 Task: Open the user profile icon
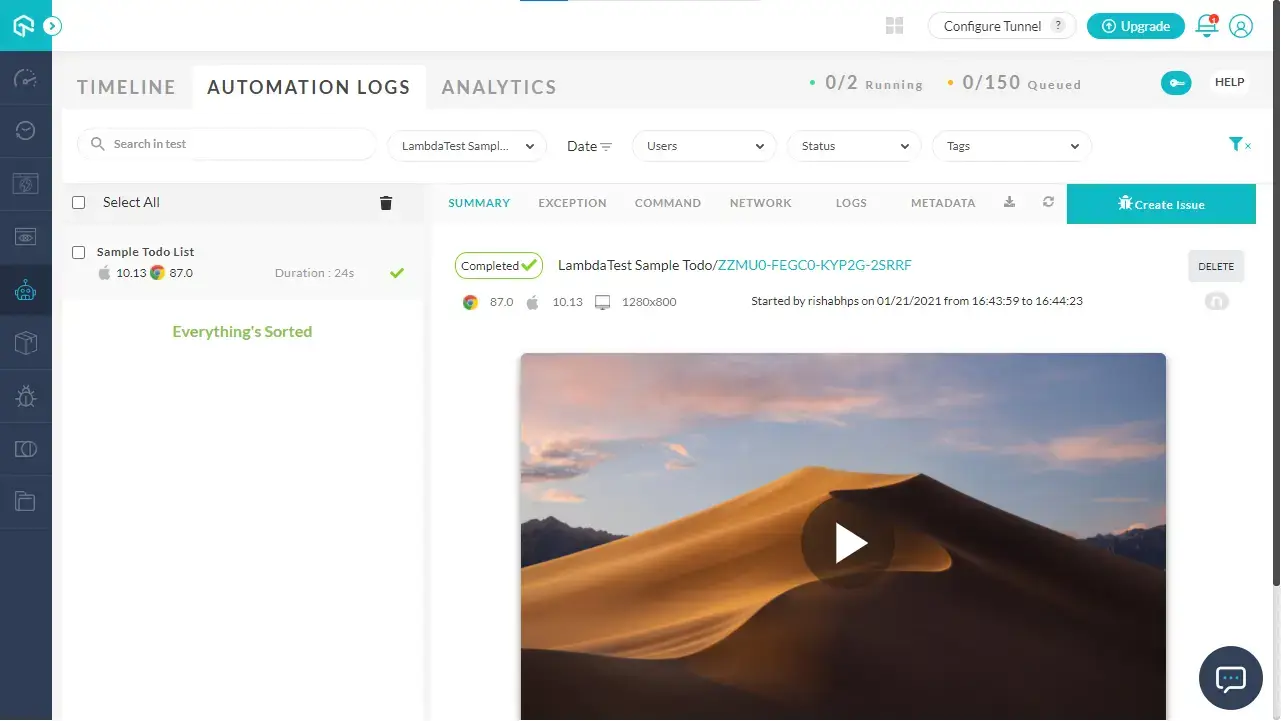click(x=1241, y=26)
